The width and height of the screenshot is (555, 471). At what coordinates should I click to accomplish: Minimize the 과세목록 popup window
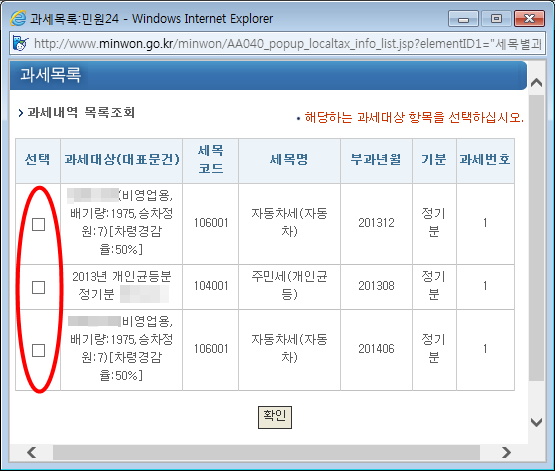pyautogui.click(x=463, y=19)
